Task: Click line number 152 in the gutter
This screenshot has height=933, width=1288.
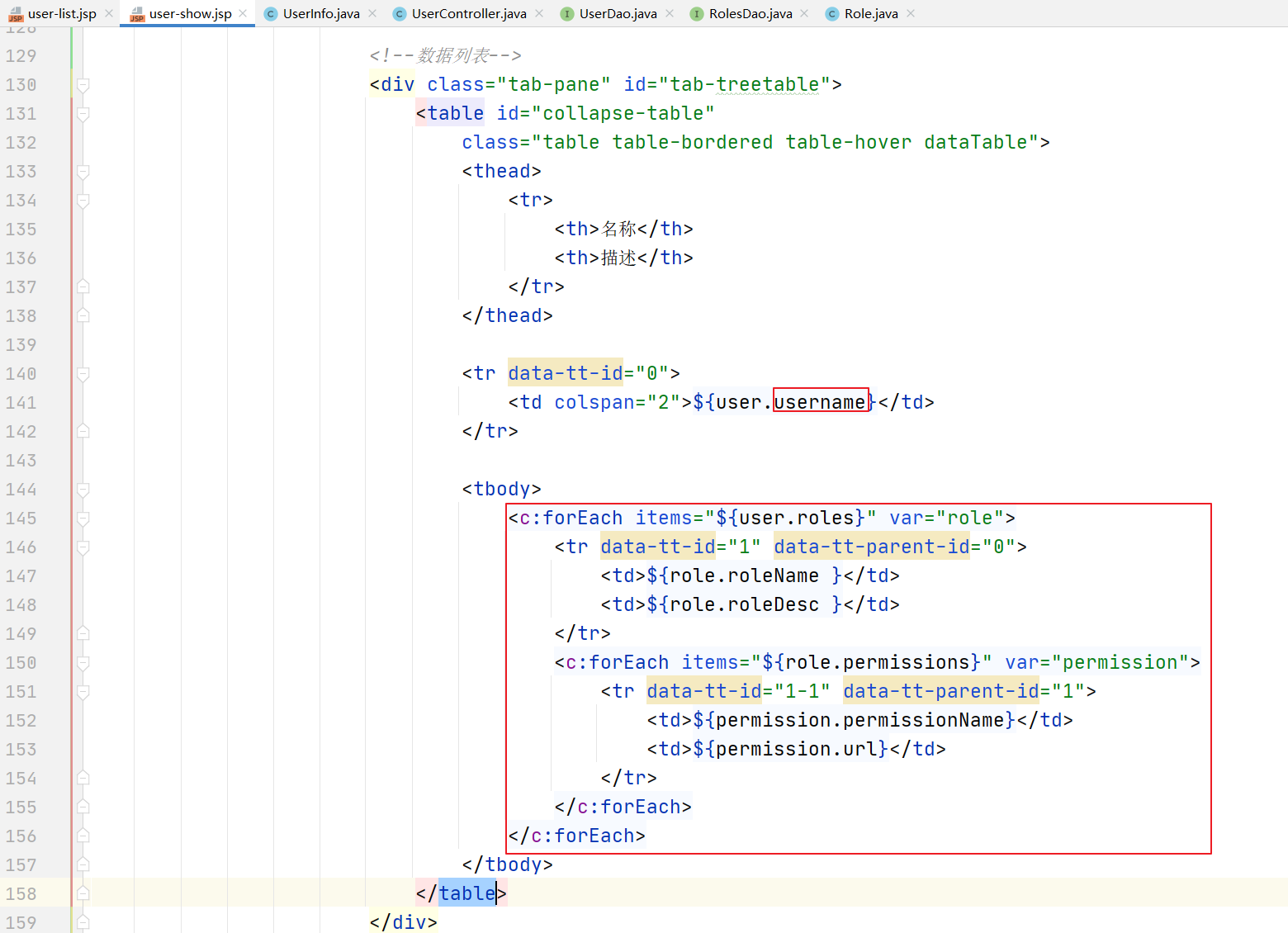Action: [x=21, y=721]
